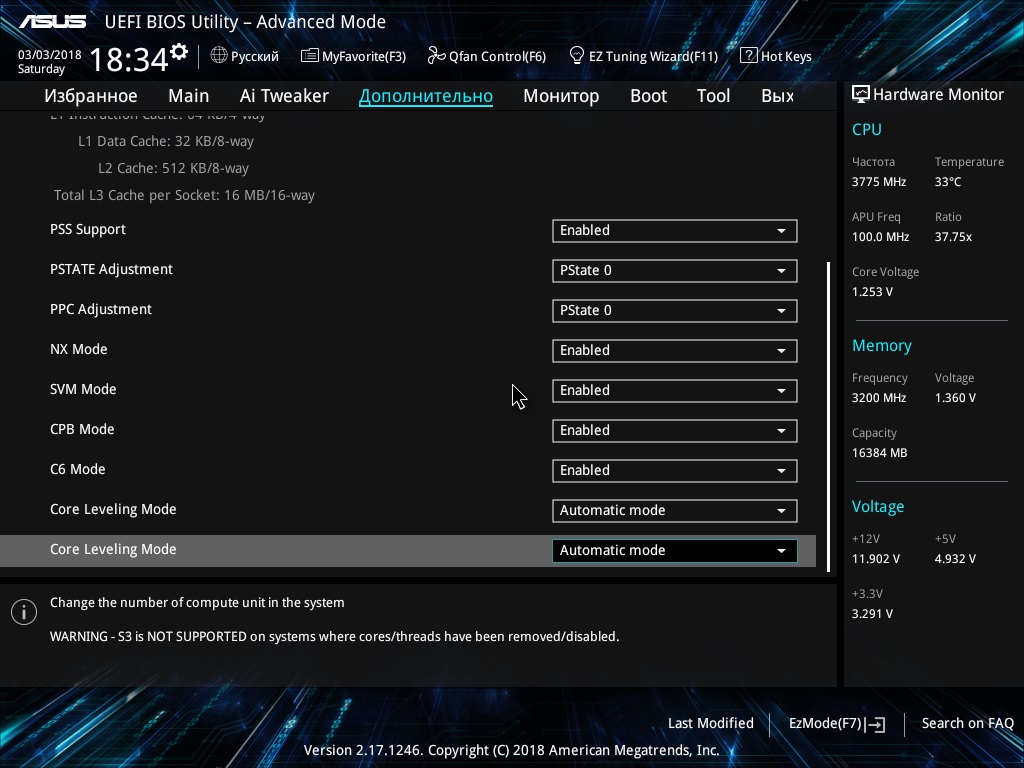Viewport: 1024px width, 768px height.
Task: Open the Qfan Control fan icon
Action: (436, 56)
